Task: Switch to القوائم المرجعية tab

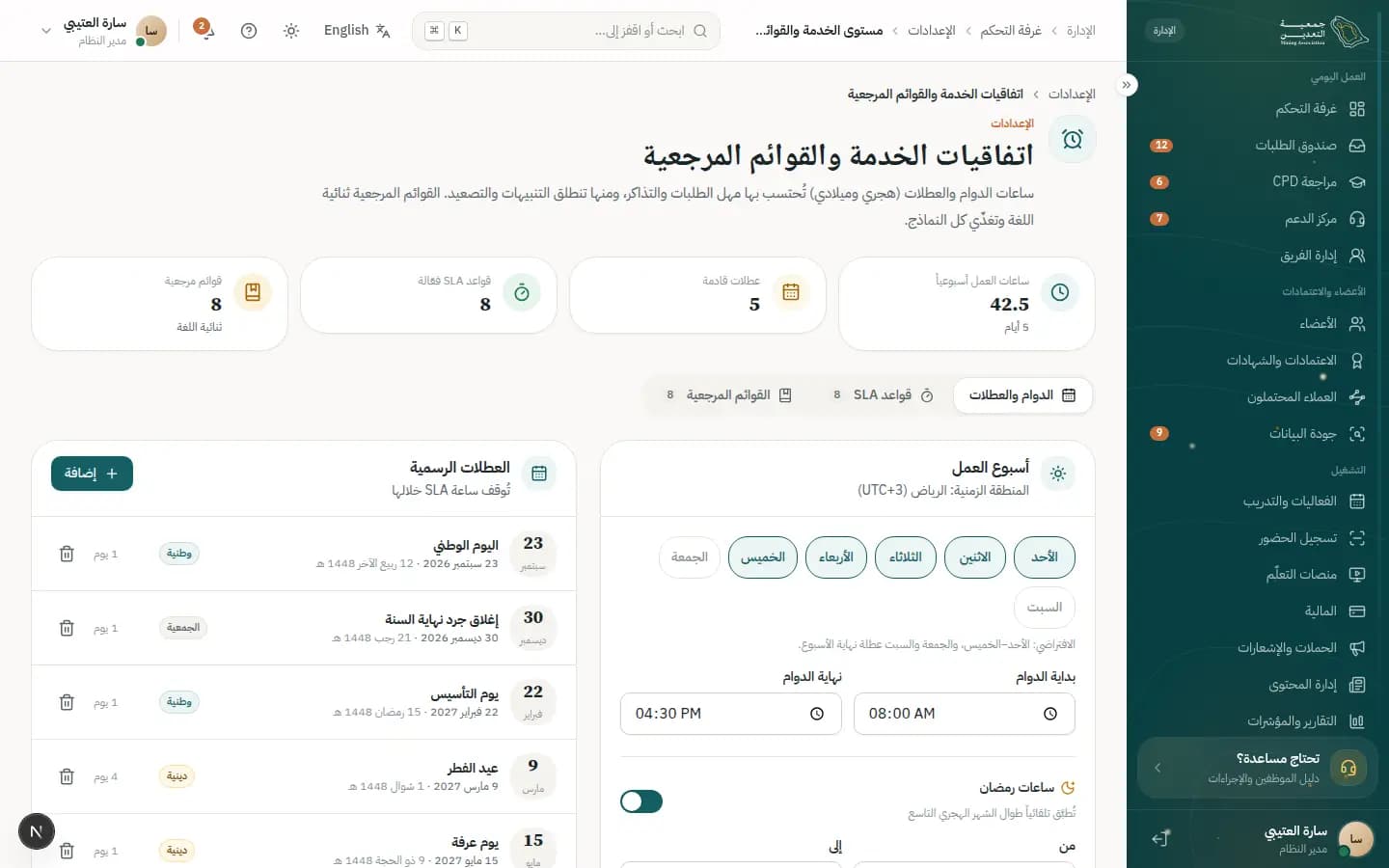Action: click(729, 395)
